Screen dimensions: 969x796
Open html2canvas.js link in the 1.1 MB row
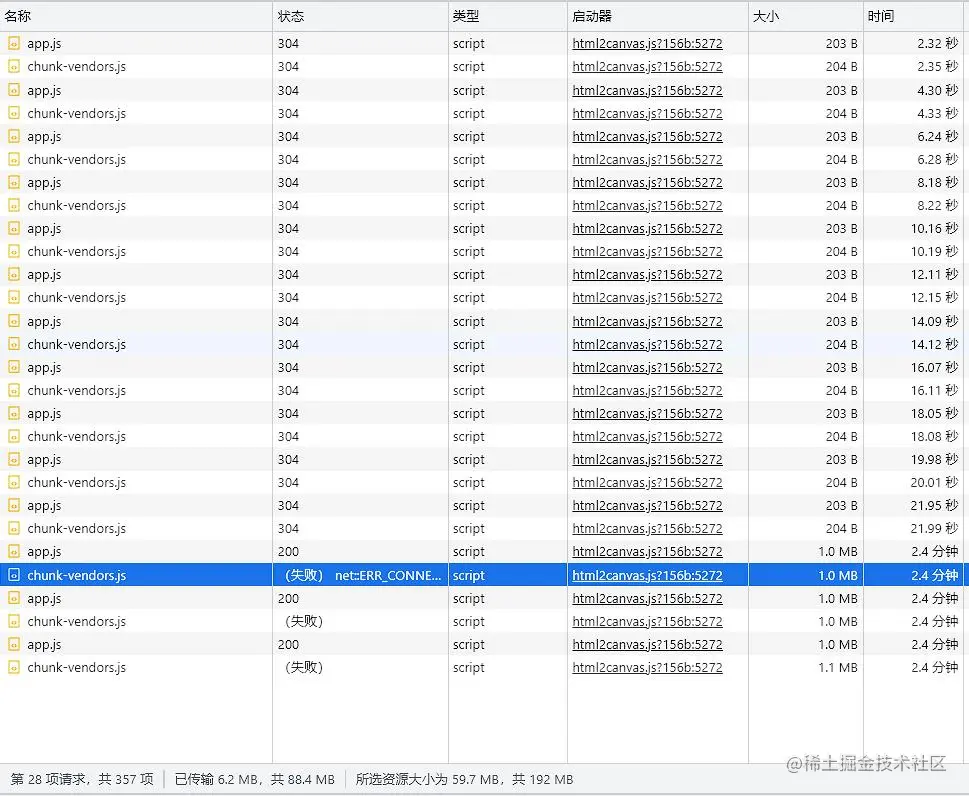click(647, 667)
